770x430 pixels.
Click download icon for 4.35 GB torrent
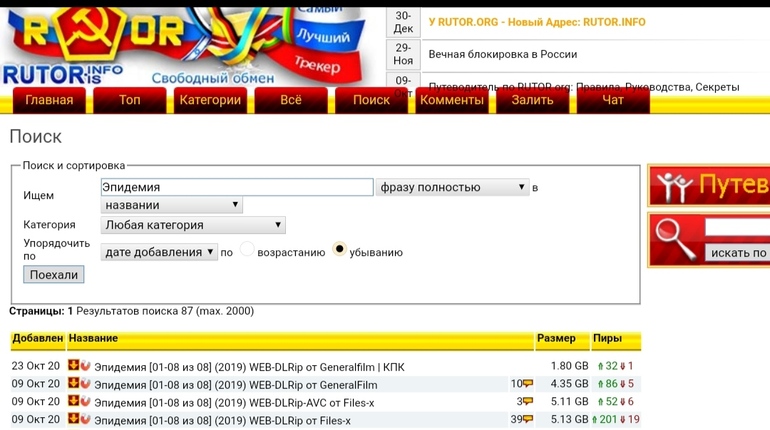pyautogui.click(x=73, y=384)
